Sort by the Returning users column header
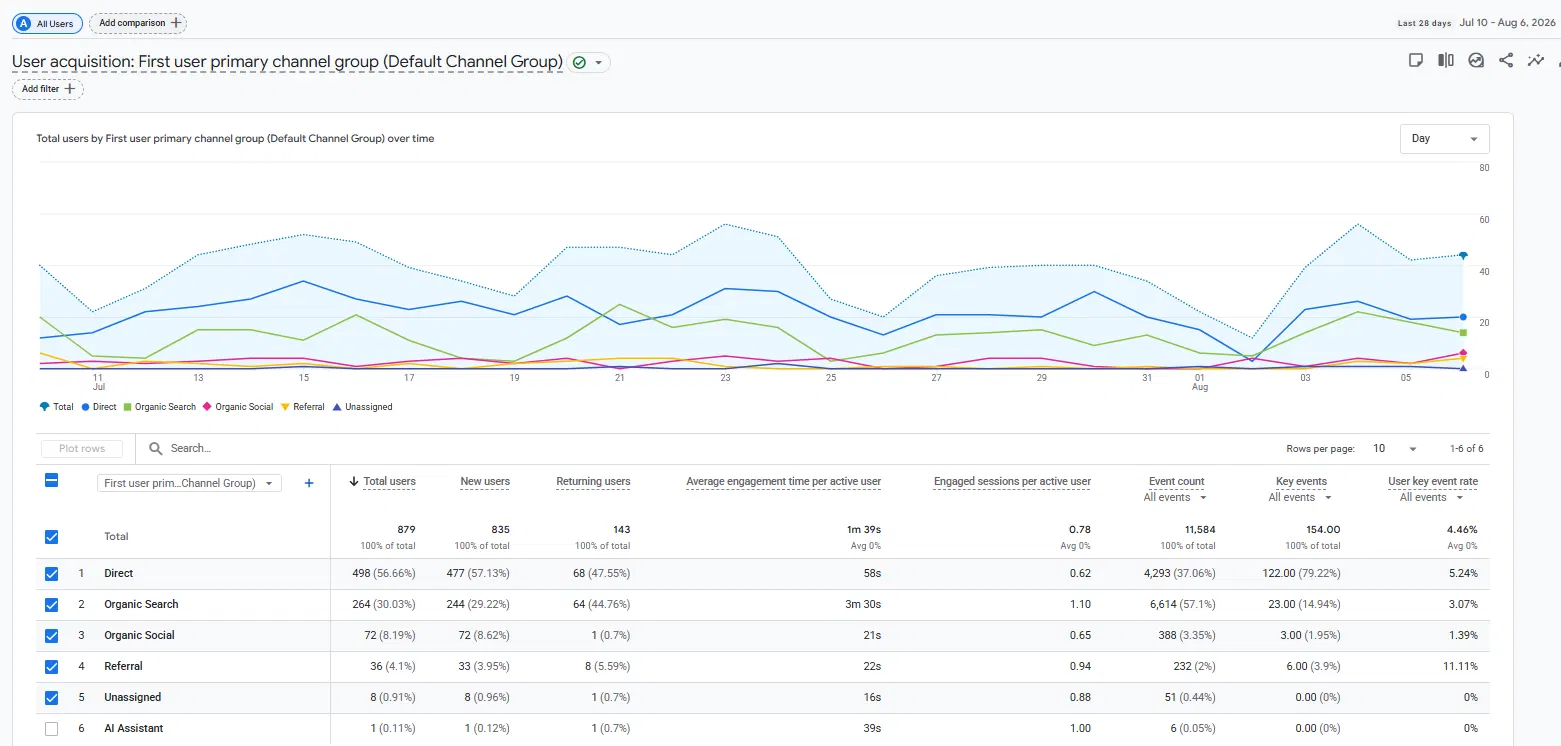Viewport: 1561px width, 746px height. click(593, 481)
